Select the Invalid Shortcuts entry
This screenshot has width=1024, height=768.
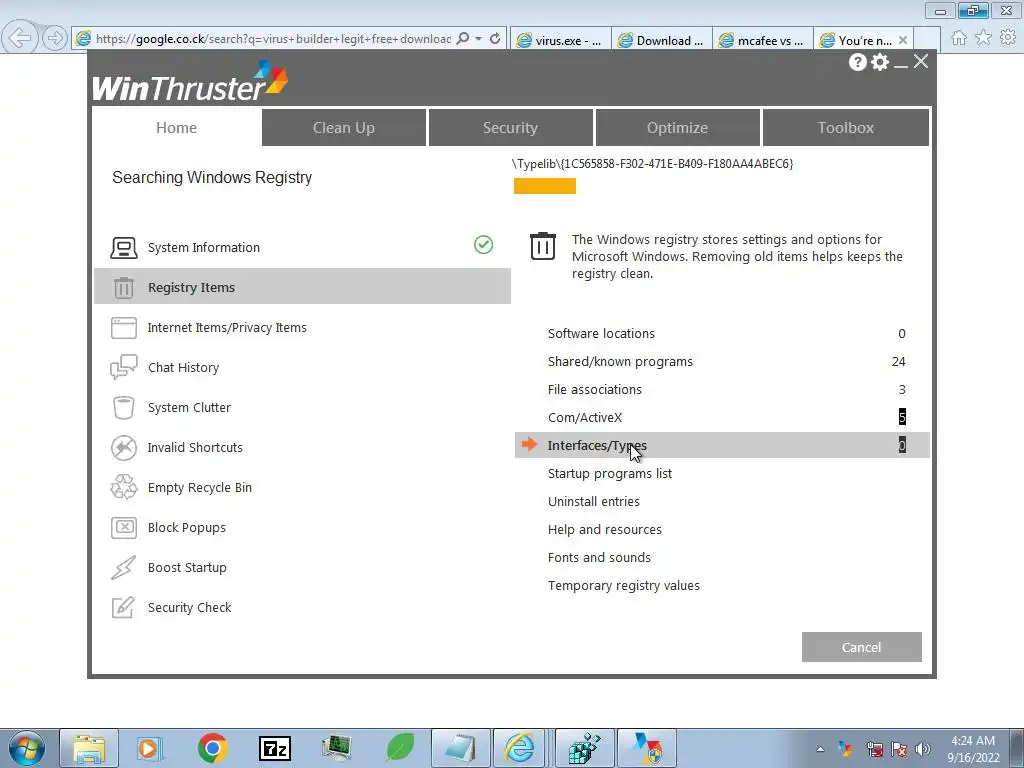[302, 447]
